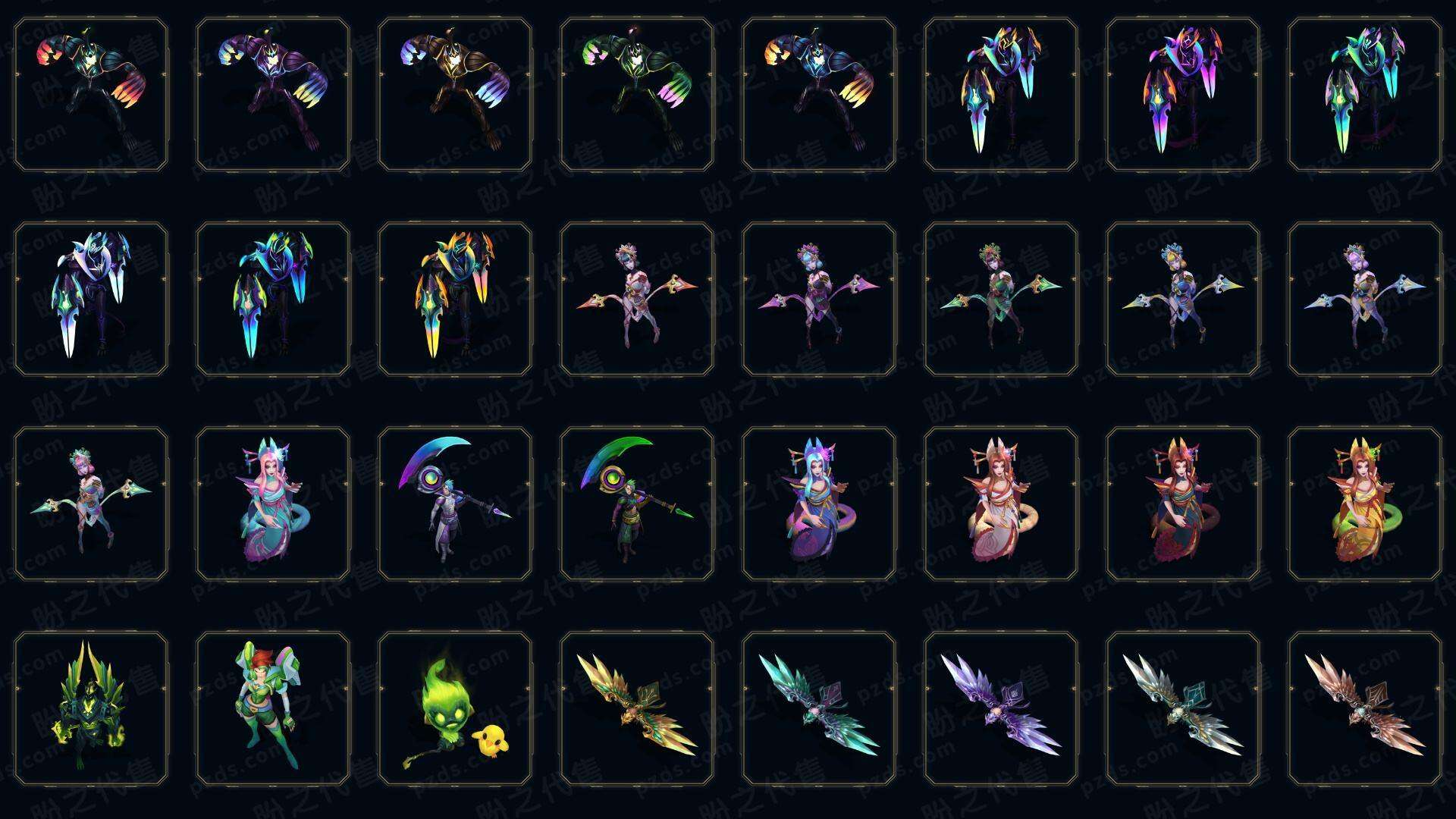Select the purple winged bird weapon tile
This screenshot has width=1456, height=819.
tap(1001, 709)
